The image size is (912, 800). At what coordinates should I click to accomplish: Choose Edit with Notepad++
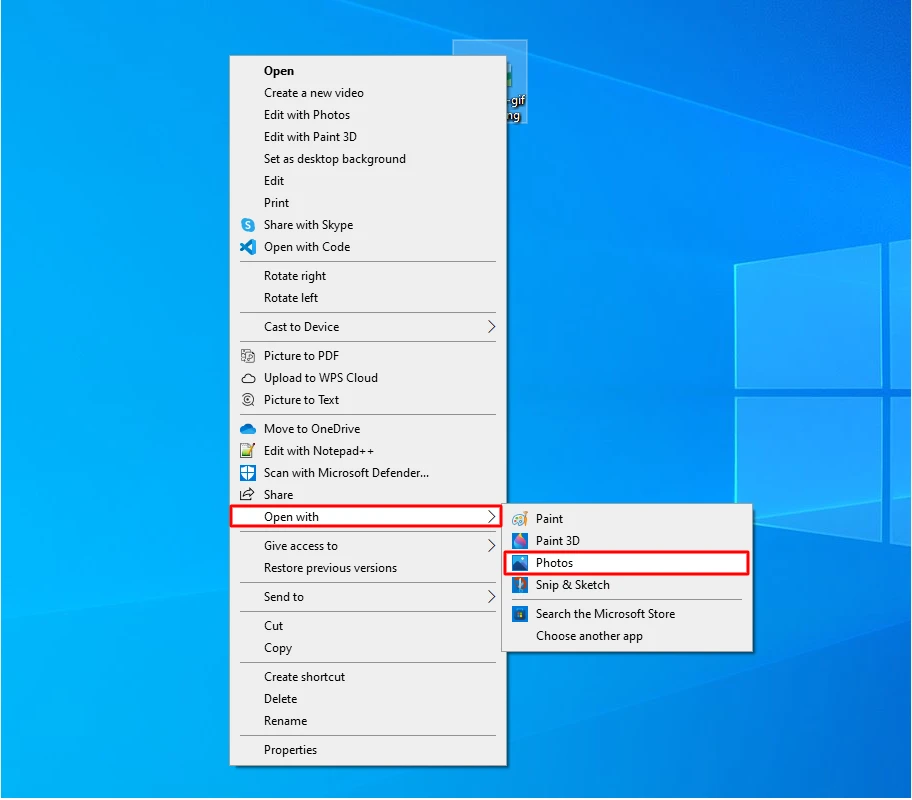coord(368,451)
